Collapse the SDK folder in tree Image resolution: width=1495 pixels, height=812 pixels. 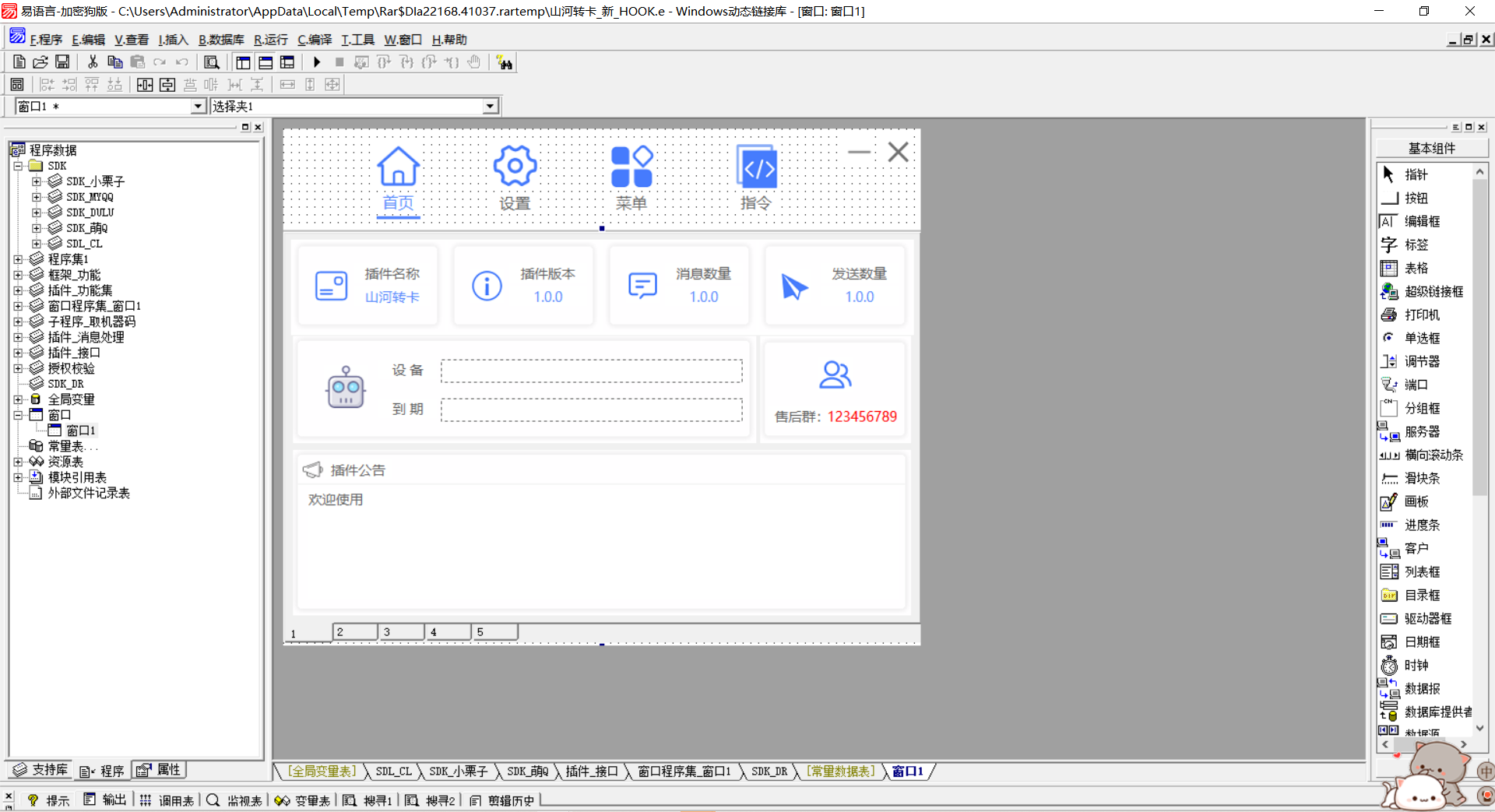pyautogui.click(x=18, y=166)
